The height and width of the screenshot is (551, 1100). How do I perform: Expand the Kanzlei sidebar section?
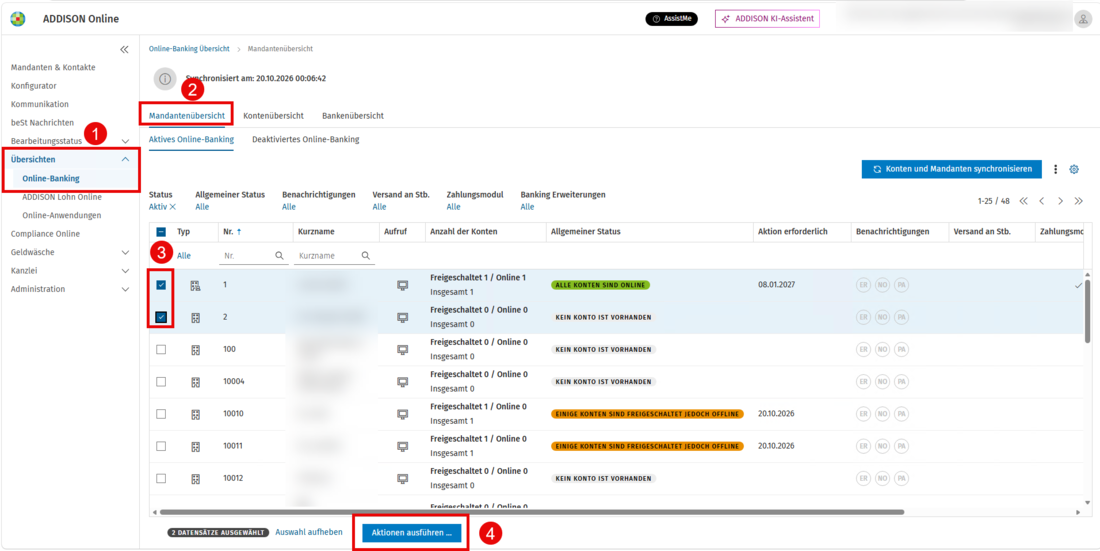[x=126, y=270]
